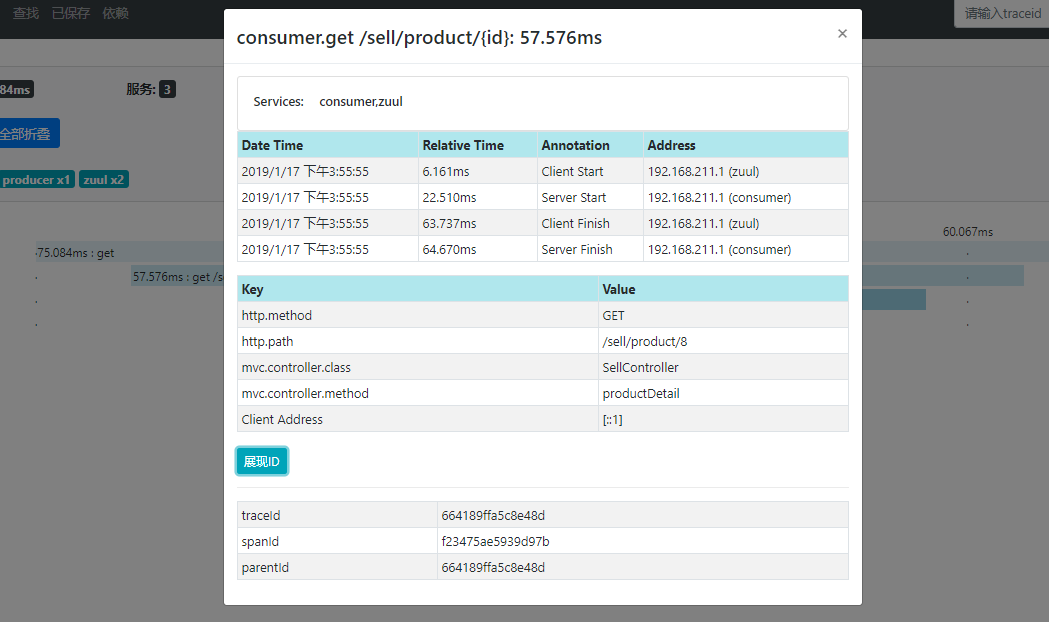Select the 57.576ms get span bar

pyautogui.click(x=175, y=277)
